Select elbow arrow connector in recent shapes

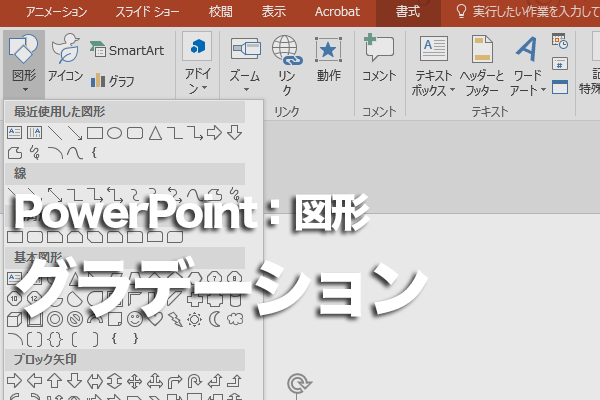195,133
